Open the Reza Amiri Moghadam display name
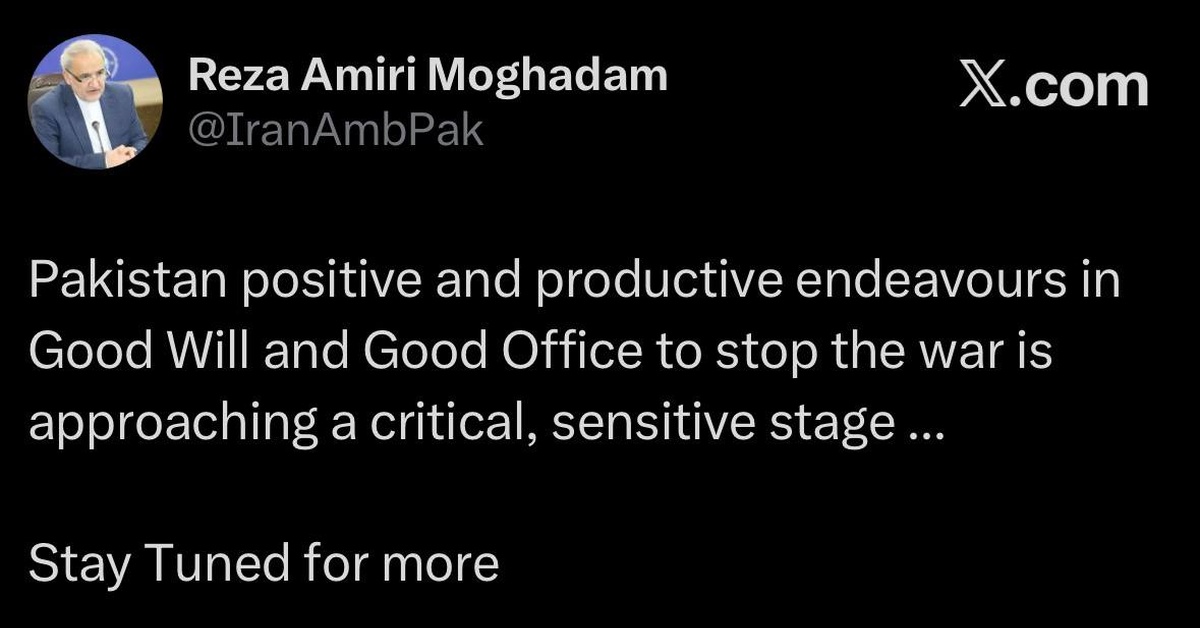Screen dimensions: 1200x628 427,76
